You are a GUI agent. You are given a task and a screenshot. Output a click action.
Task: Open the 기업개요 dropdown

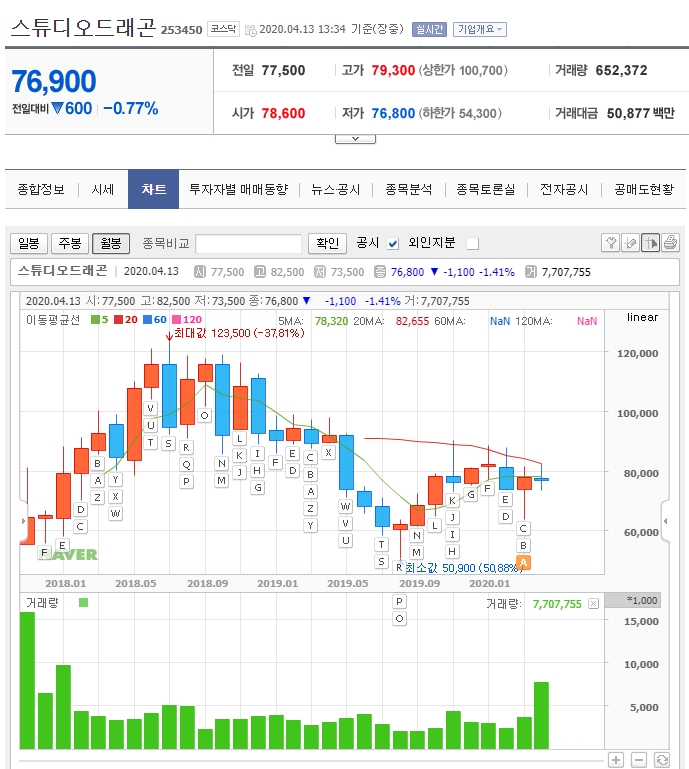480,29
